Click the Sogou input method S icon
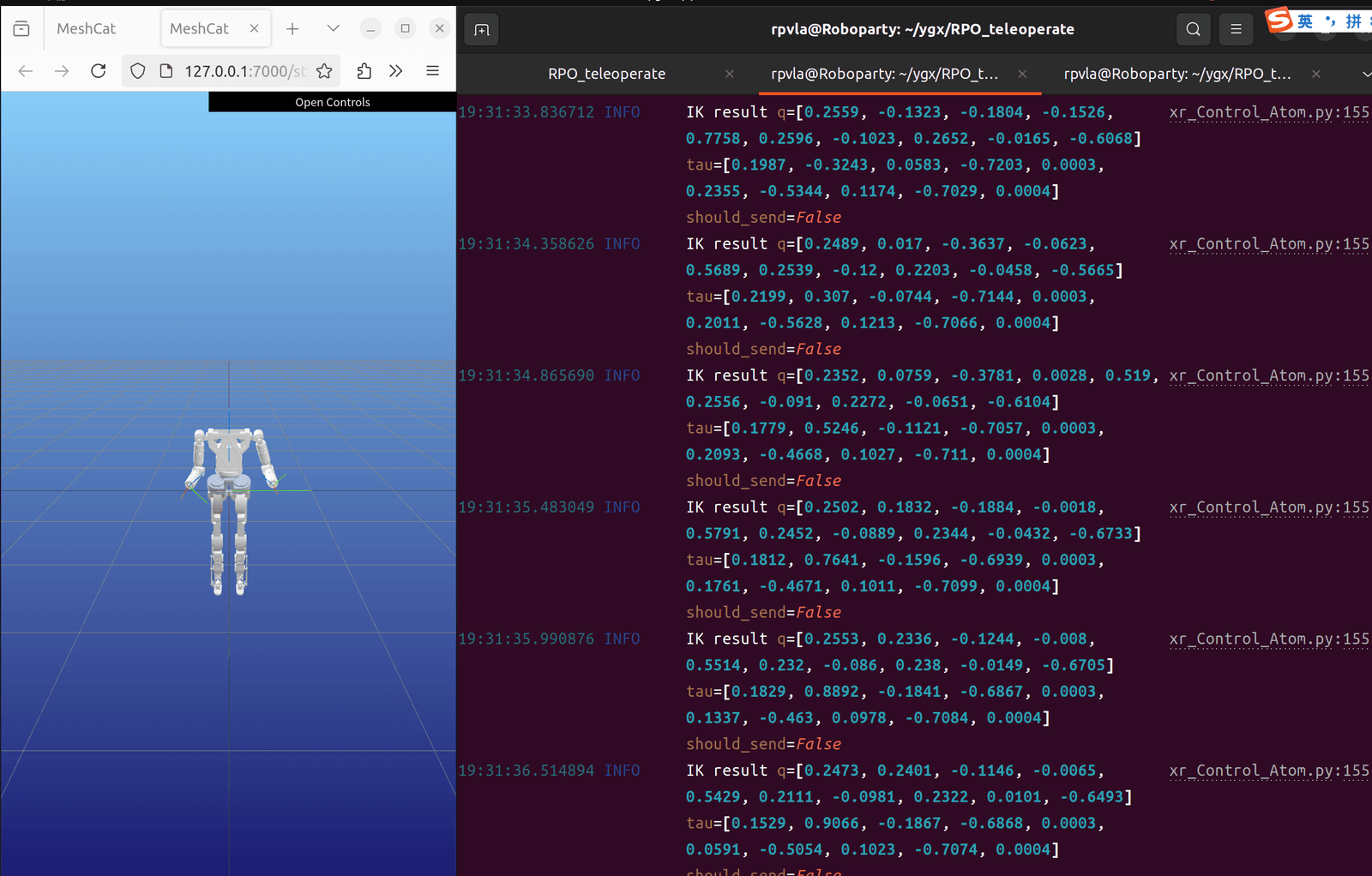This screenshot has height=876, width=1372. pyautogui.click(x=1279, y=19)
